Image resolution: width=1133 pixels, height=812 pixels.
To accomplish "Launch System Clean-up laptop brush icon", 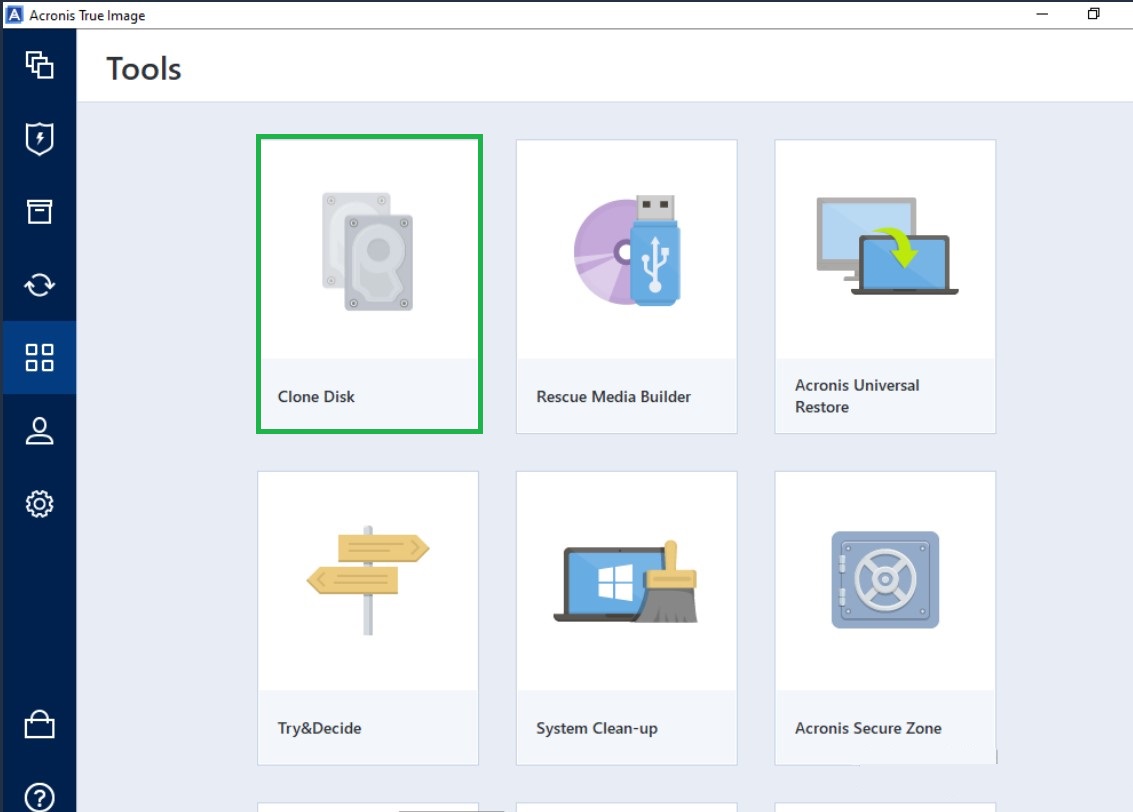I will click(626, 584).
